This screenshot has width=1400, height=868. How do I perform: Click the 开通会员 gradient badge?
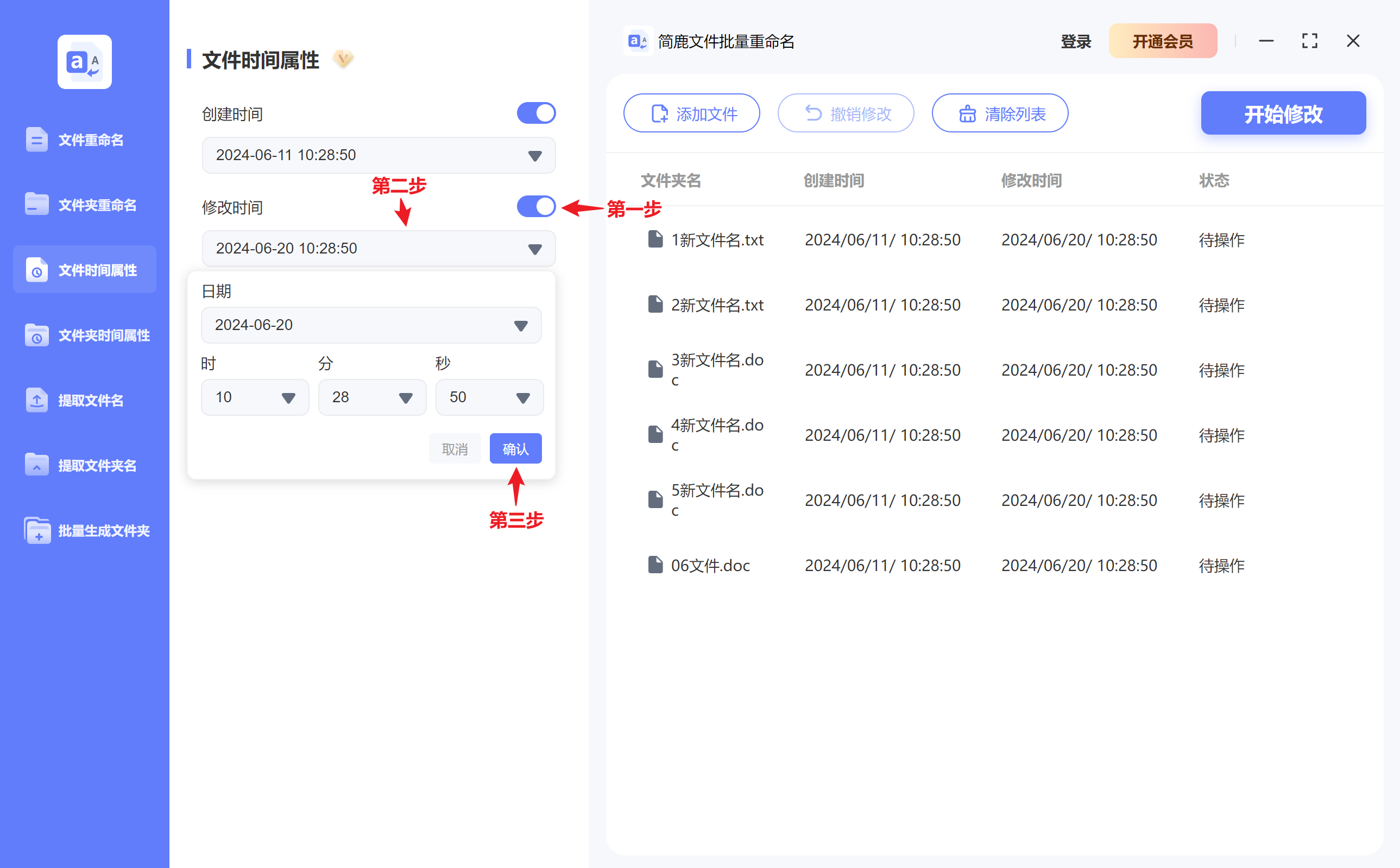(1163, 41)
